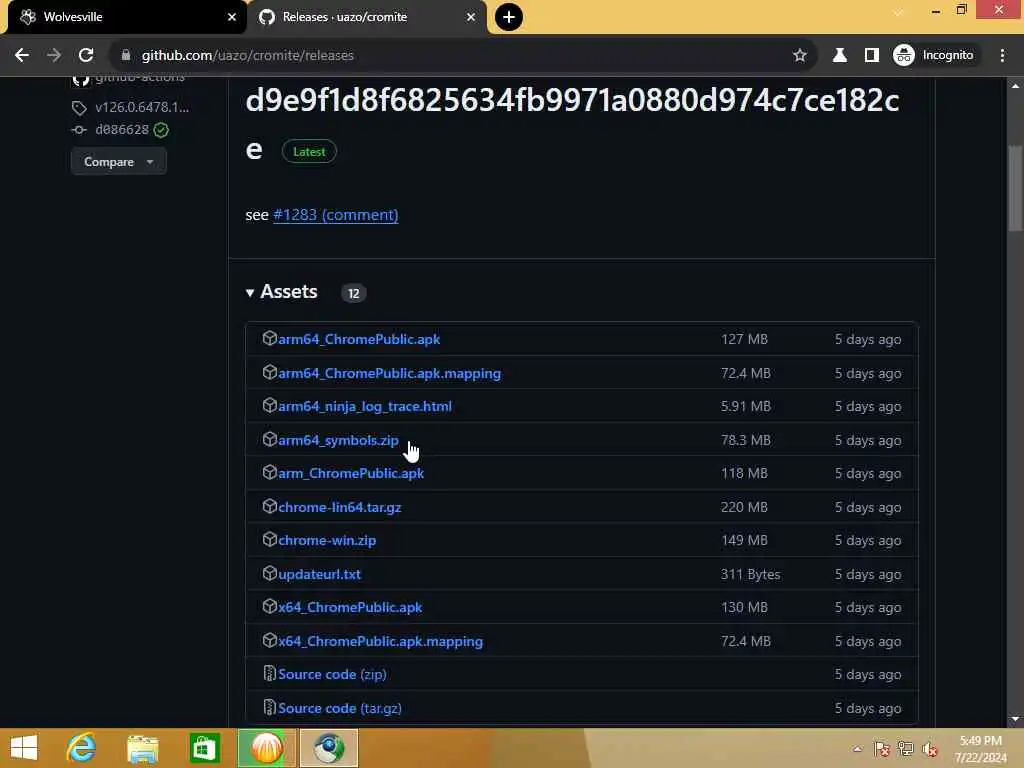Download Source code (tar.gz)
This screenshot has height=768, width=1024.
(340, 709)
